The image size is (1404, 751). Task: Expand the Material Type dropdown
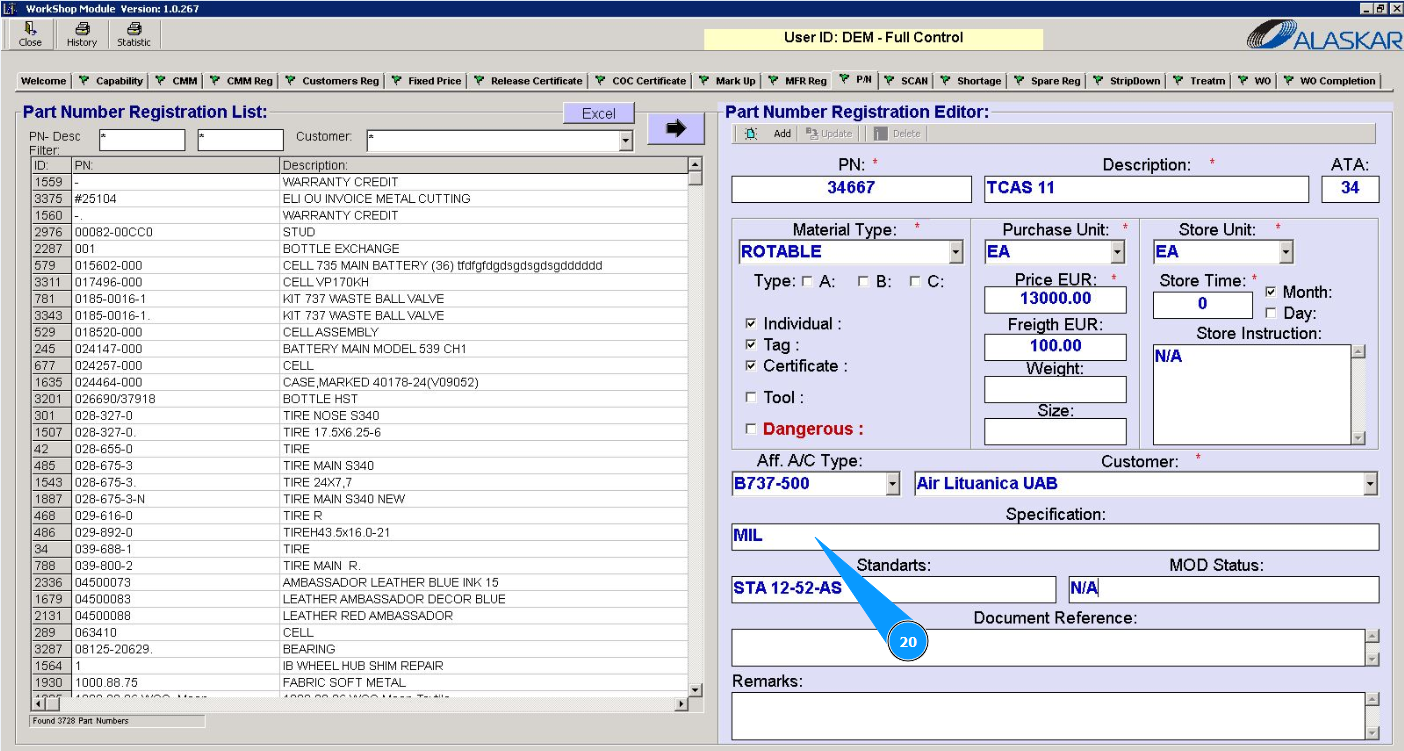pyautogui.click(x=956, y=252)
